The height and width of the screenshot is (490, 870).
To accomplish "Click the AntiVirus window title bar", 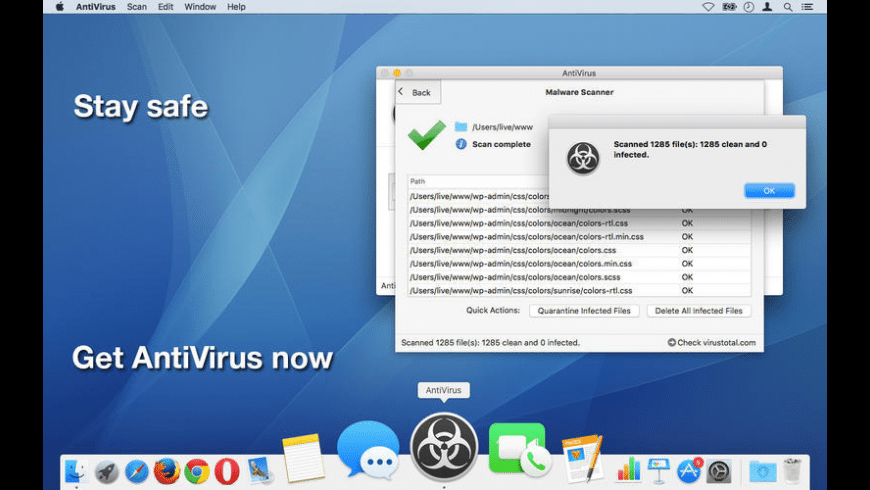I will click(579, 73).
